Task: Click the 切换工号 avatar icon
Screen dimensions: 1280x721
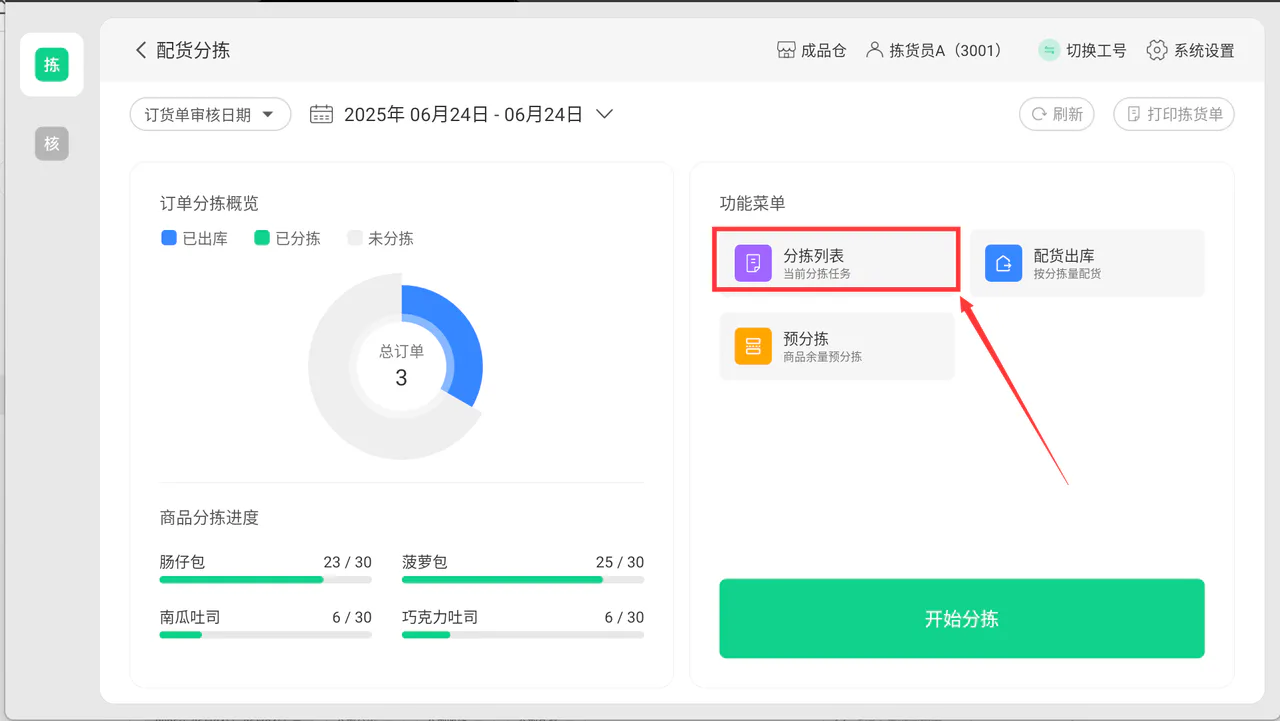Action: [1049, 50]
